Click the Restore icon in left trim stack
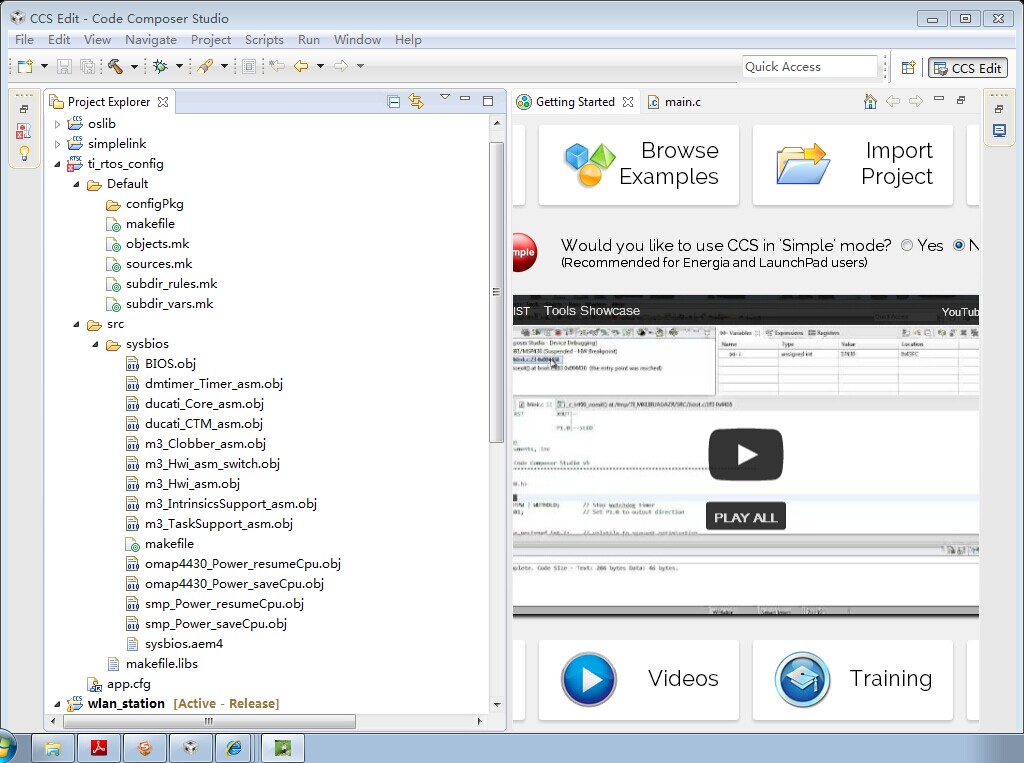 24,109
